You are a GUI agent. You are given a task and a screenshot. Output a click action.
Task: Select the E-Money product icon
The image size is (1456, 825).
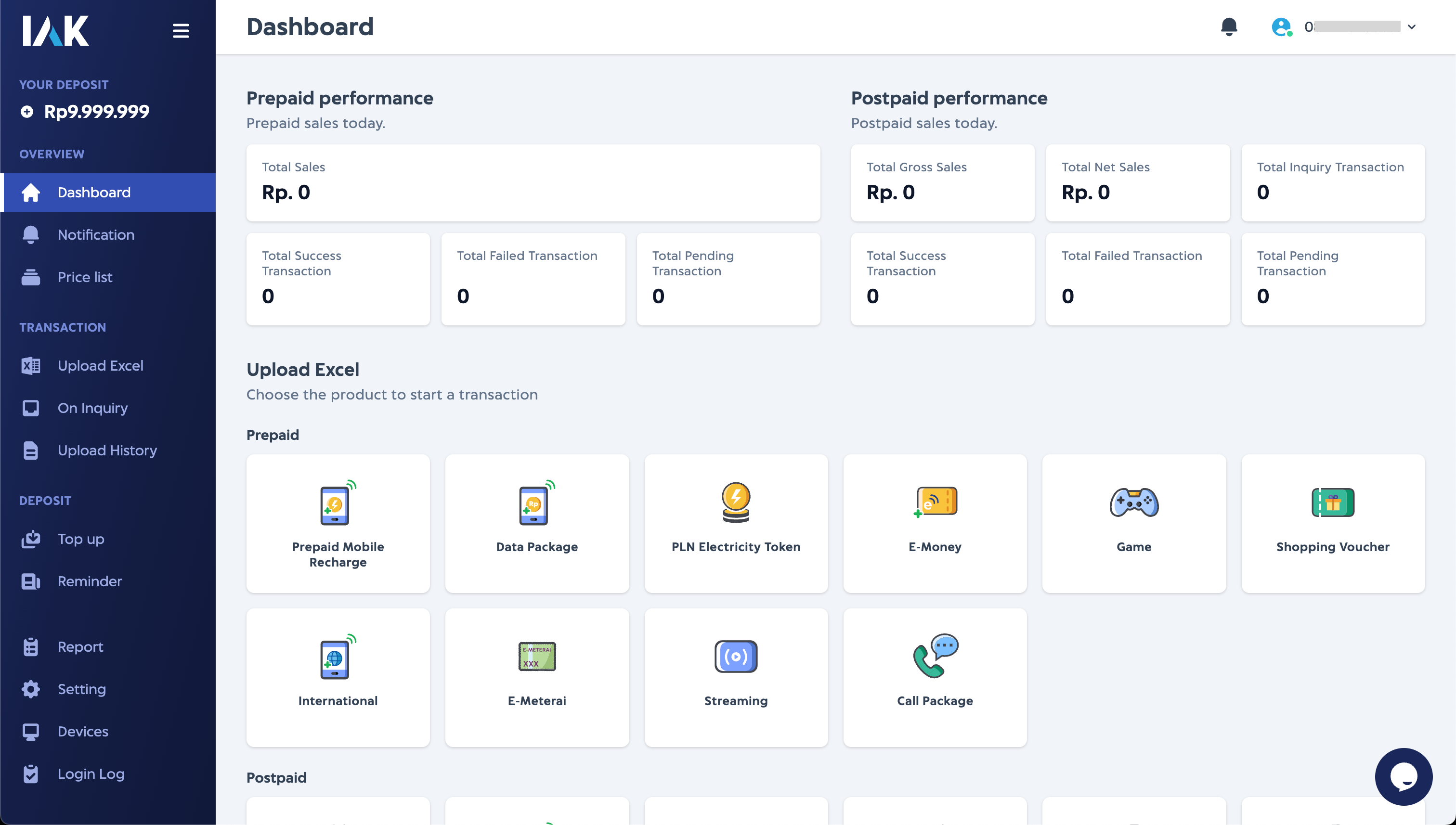[x=935, y=502]
